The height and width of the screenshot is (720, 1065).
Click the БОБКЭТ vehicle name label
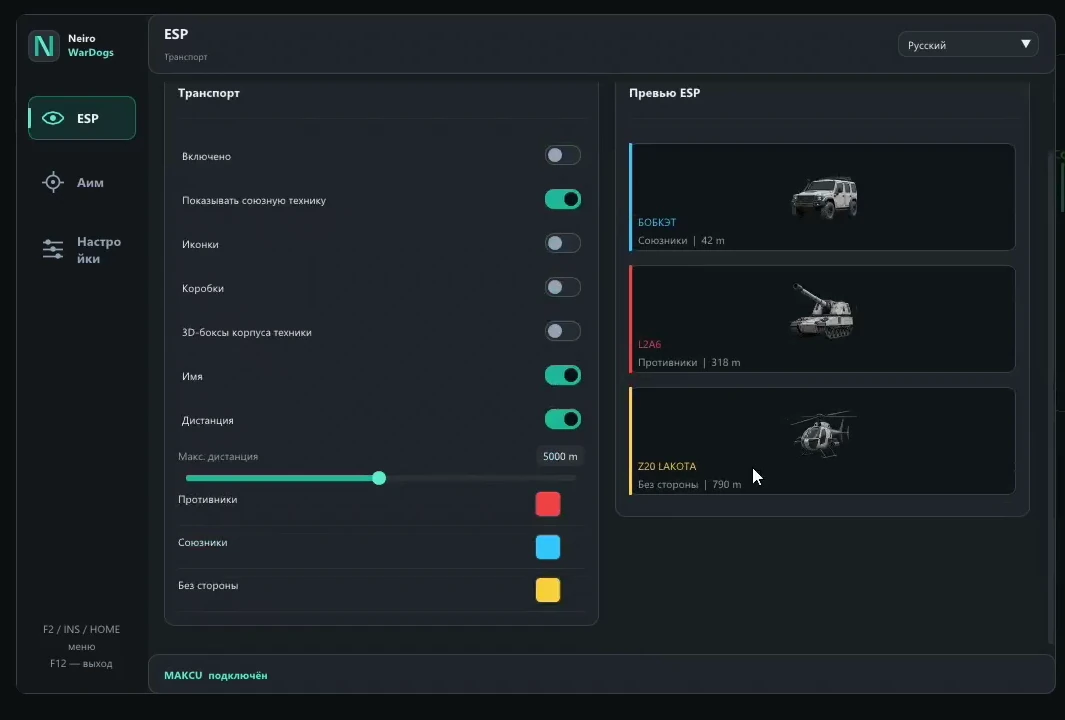[x=657, y=222]
